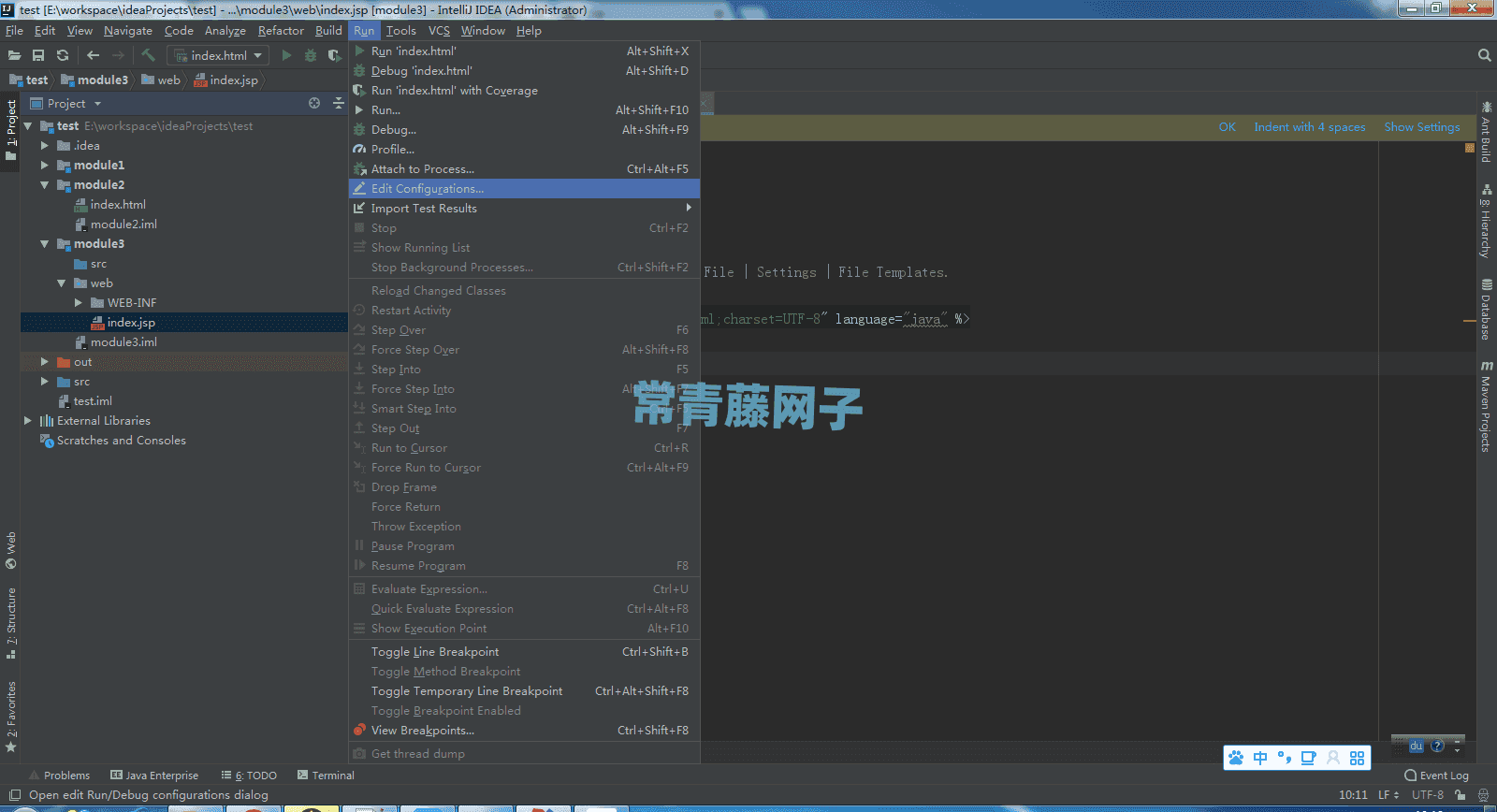
Task: Open Import Test Results submenu
Action: point(524,208)
